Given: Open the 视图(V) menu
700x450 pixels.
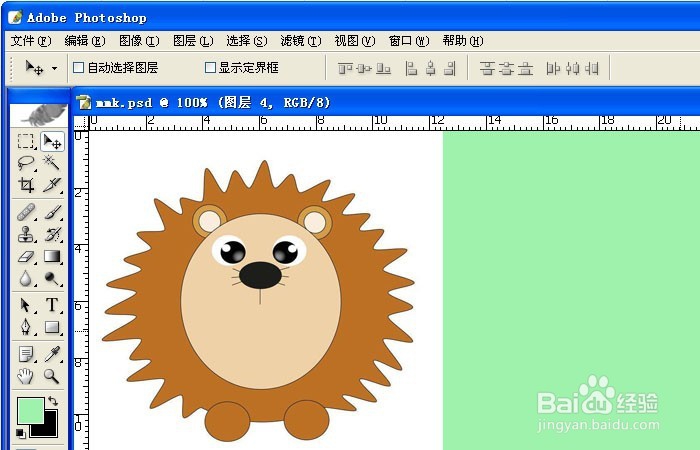Looking at the screenshot, I should tap(355, 41).
